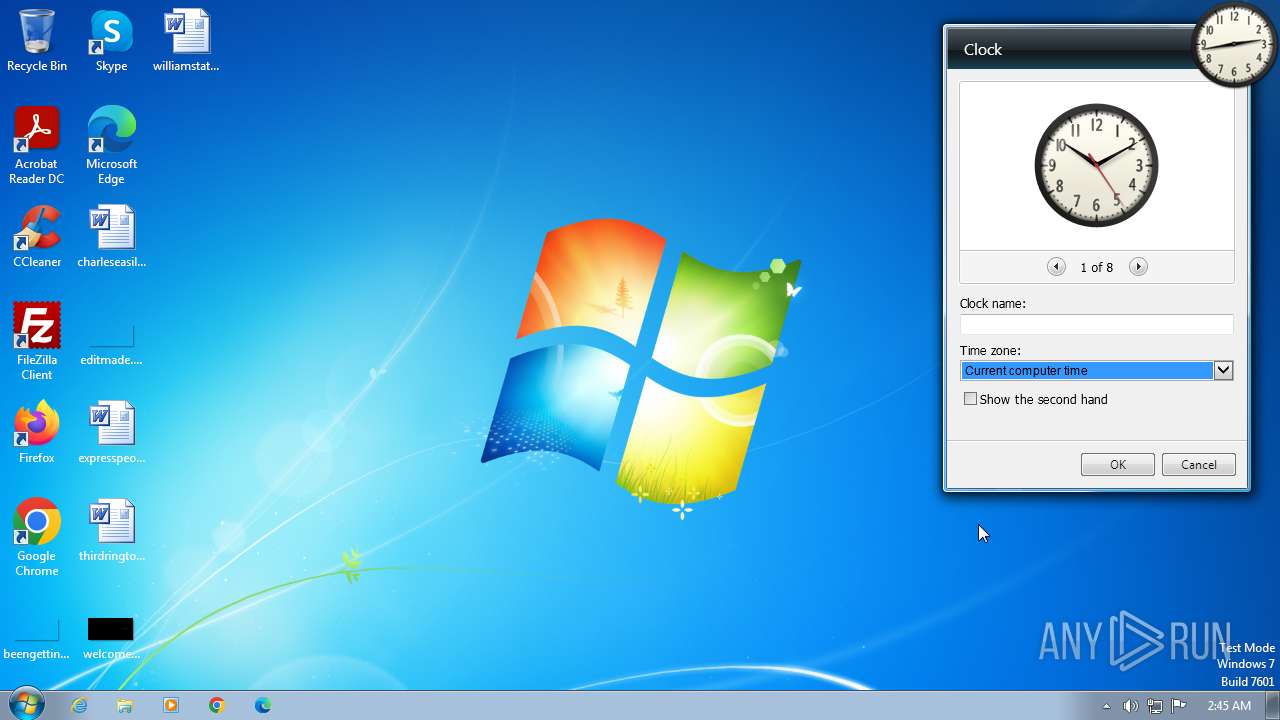Open CCleaner desktop shortcut
The width and height of the screenshot is (1280, 720).
point(37,237)
